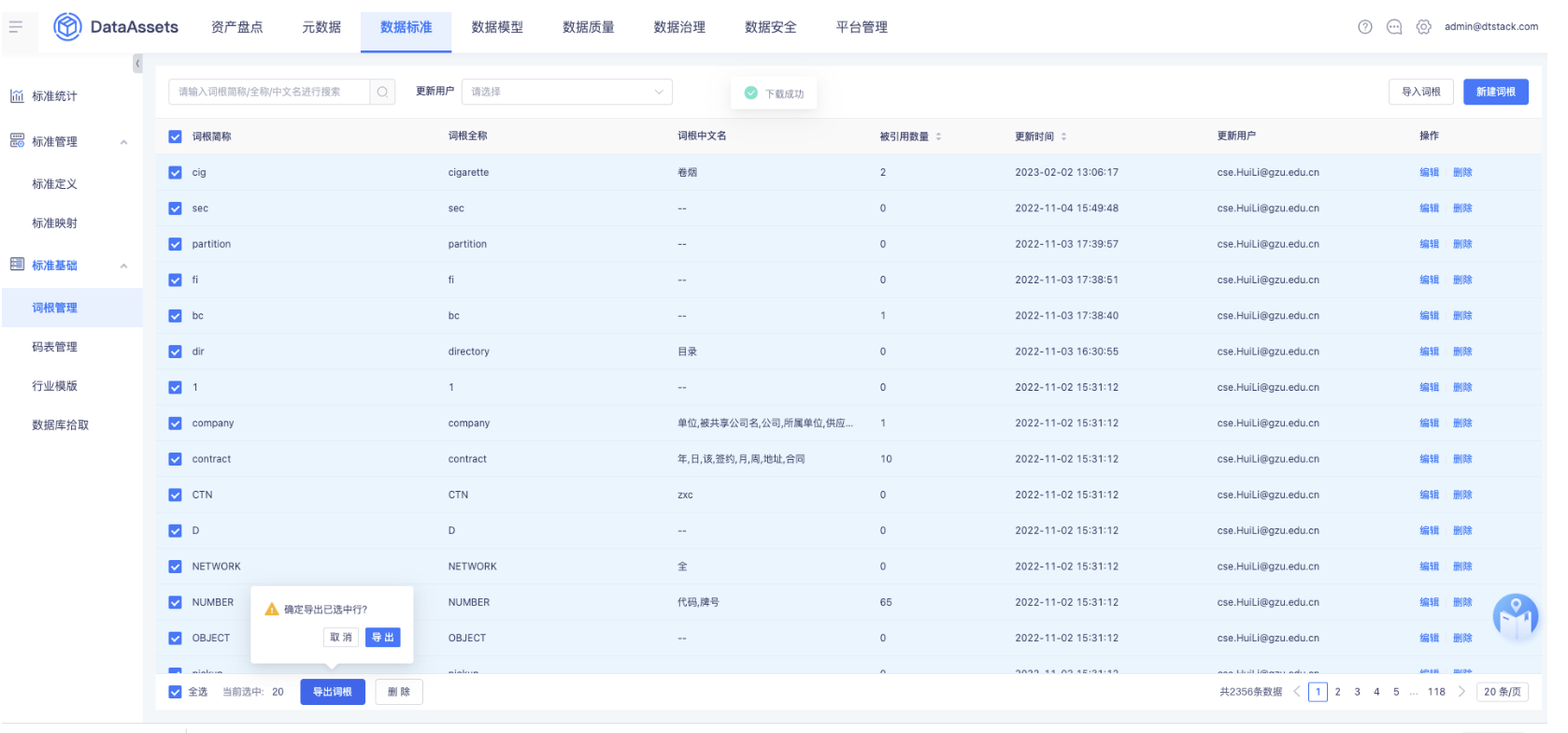Switch to 数据治理 tab

click(x=679, y=27)
